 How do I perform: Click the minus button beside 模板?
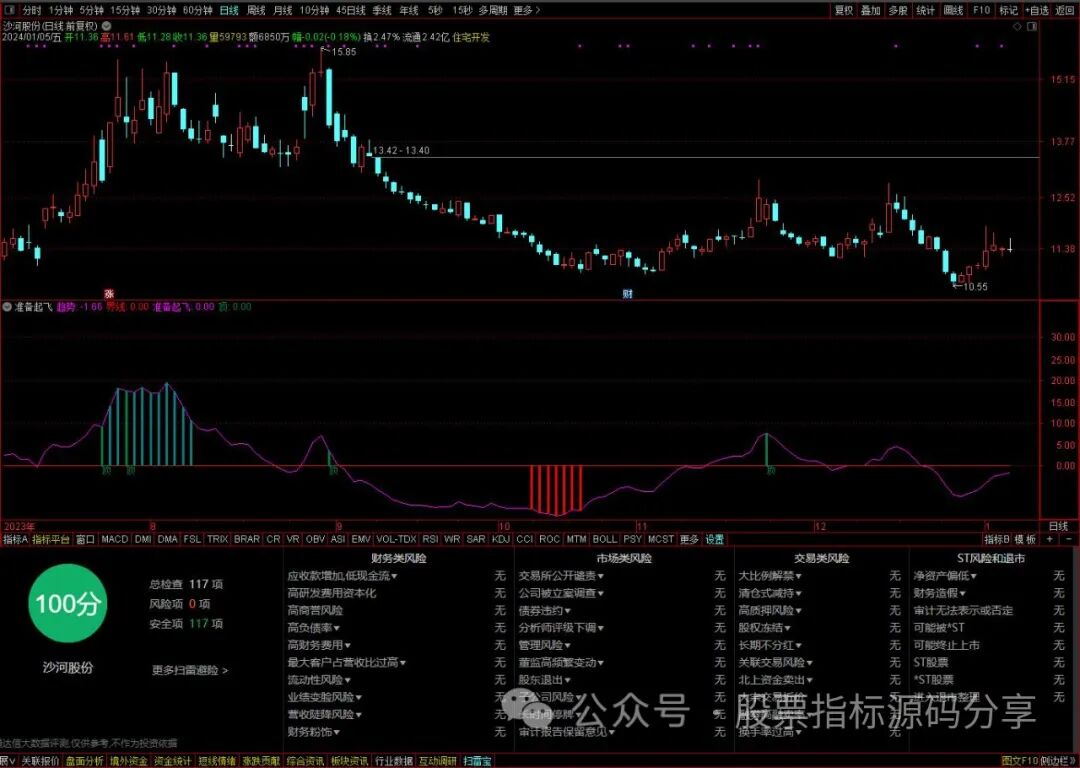pos(1069,539)
